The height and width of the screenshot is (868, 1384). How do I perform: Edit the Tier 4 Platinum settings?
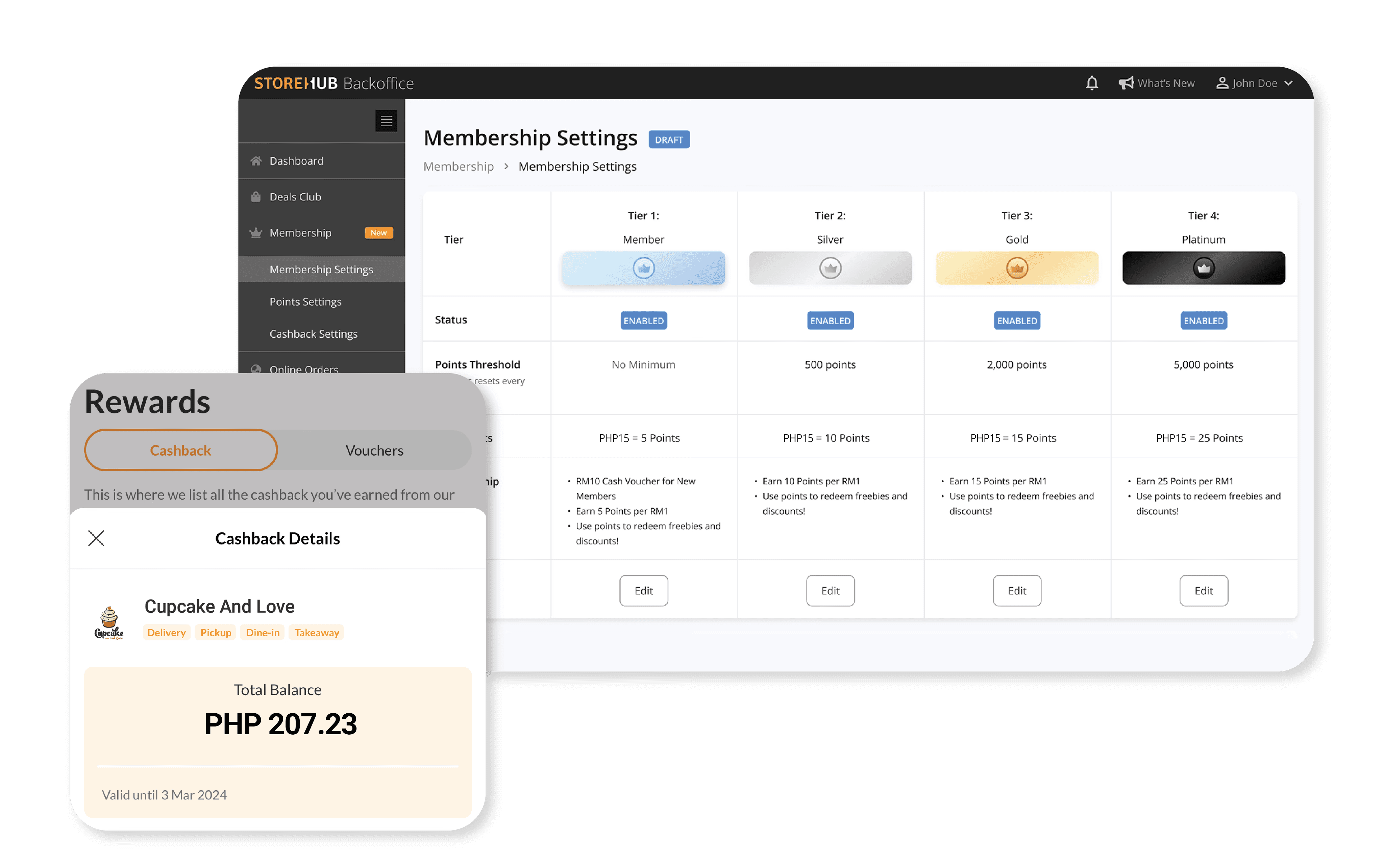1203,591
